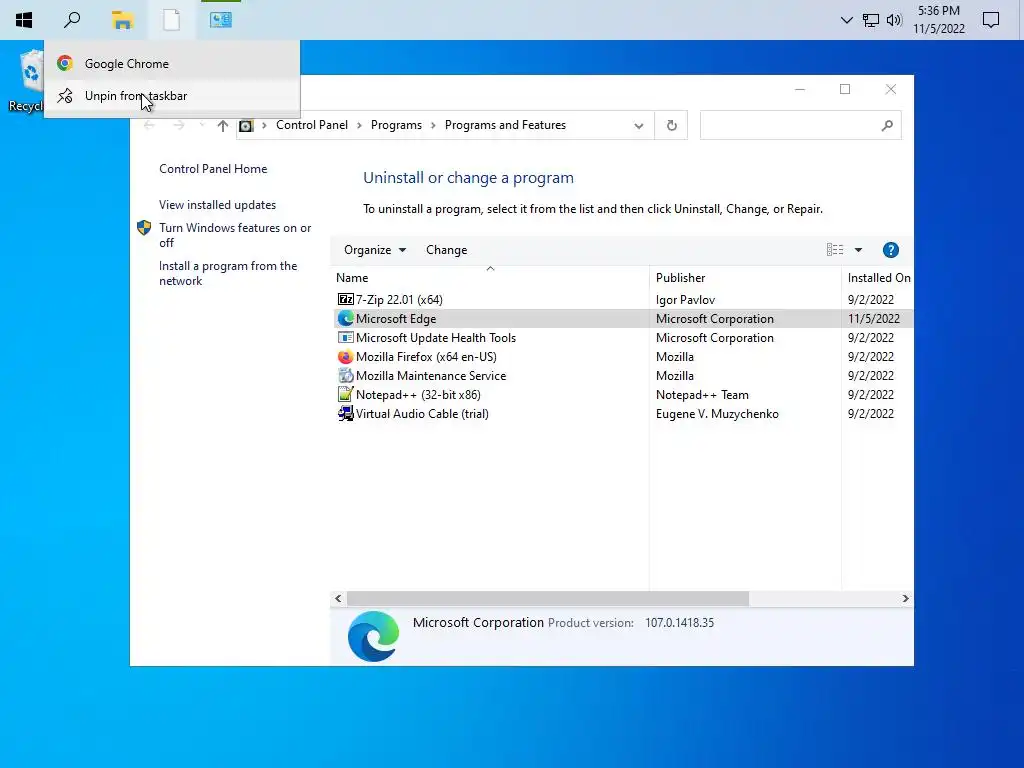
Task: Click the 11/5/2022 installed date cell
Action: tap(874, 318)
